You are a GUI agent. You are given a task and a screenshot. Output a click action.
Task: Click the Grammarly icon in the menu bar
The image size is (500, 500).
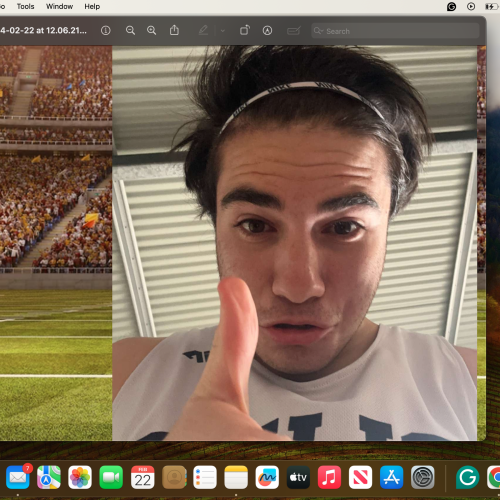451,6
